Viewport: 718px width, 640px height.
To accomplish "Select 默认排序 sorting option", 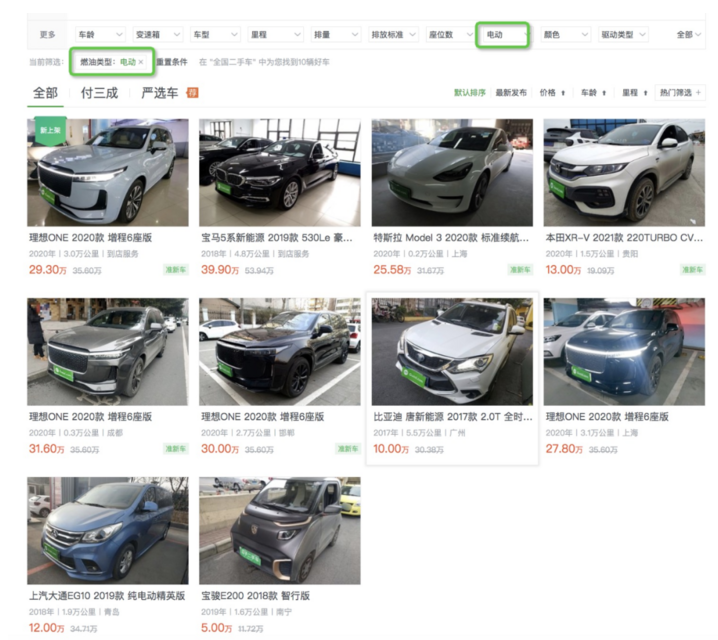I will pyautogui.click(x=470, y=93).
